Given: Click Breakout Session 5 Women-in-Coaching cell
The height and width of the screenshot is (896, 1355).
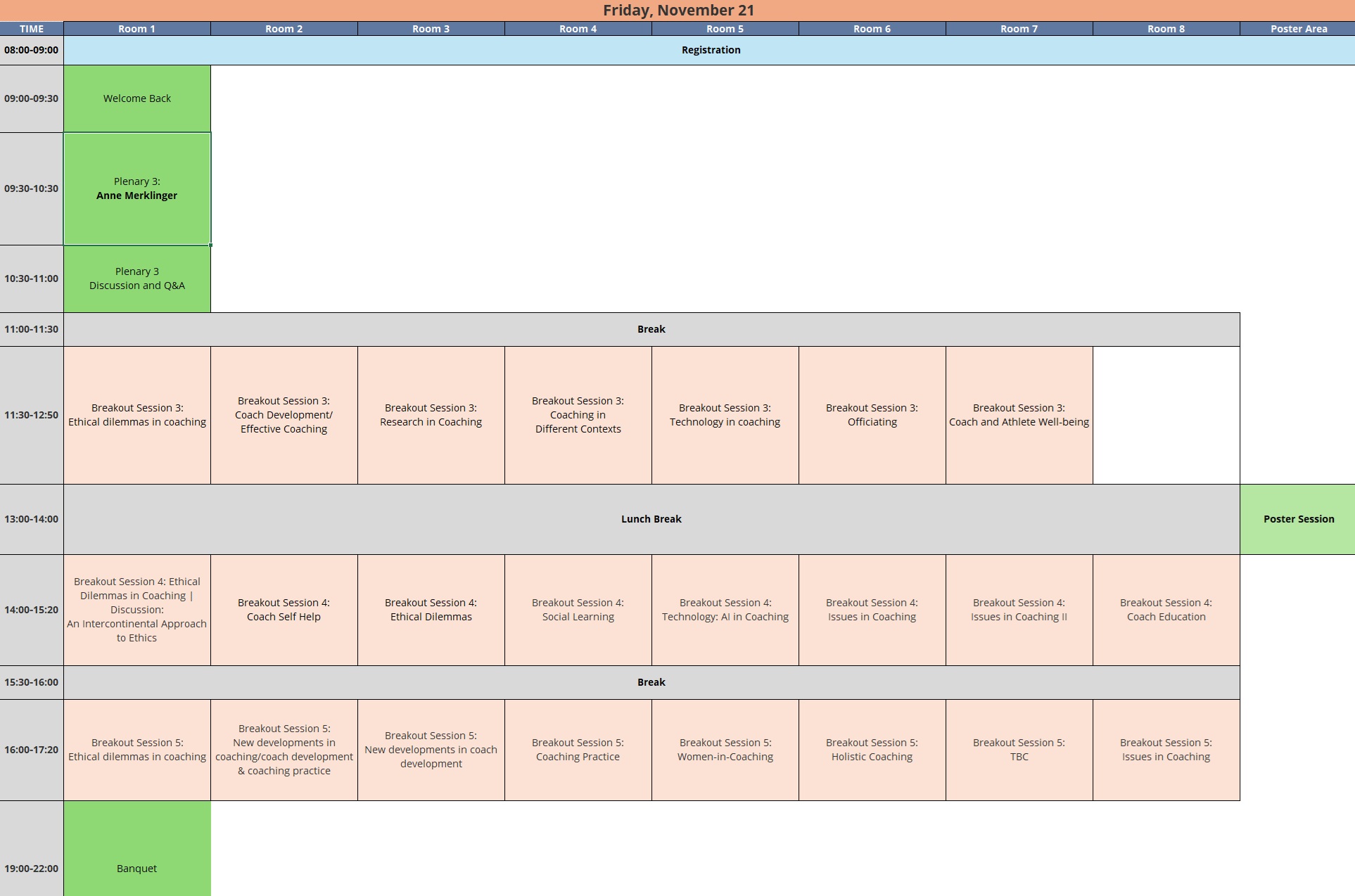Looking at the screenshot, I should coord(725,750).
